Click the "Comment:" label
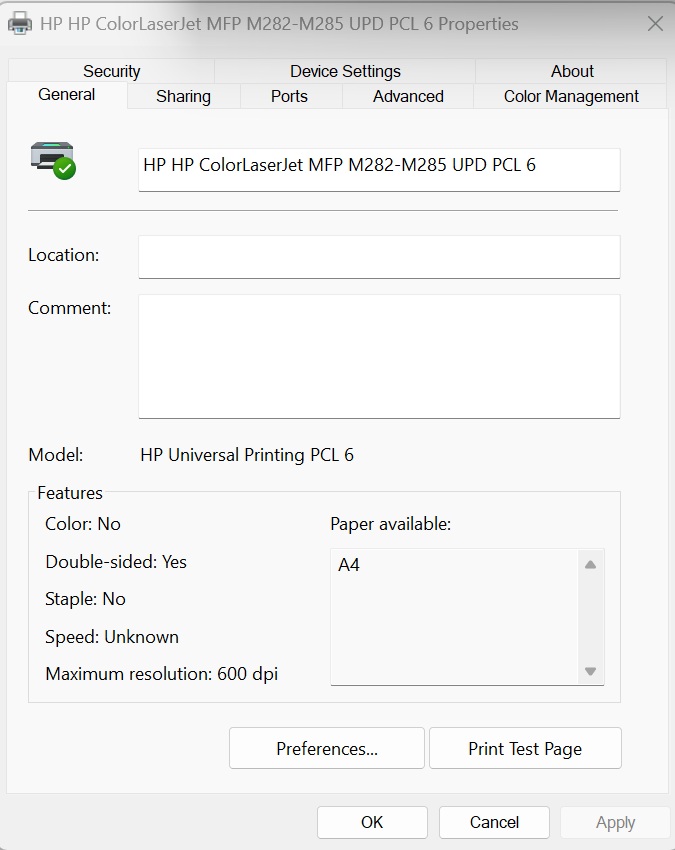 pos(69,308)
